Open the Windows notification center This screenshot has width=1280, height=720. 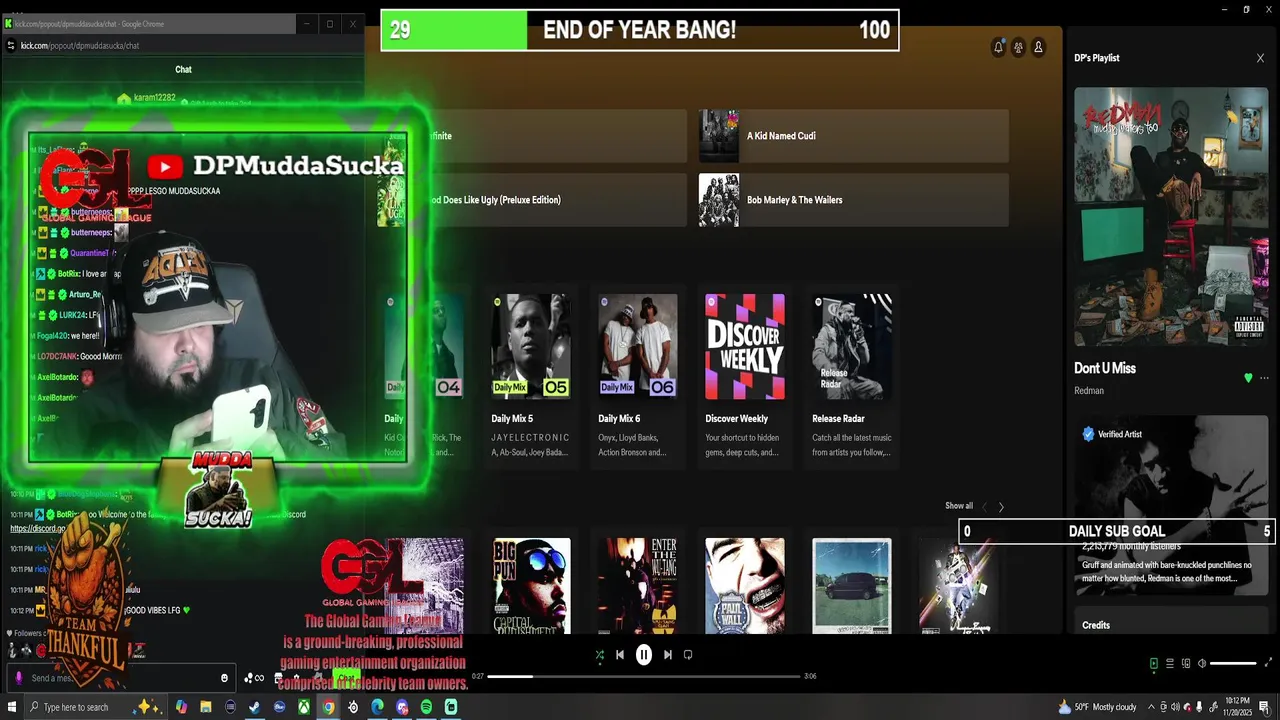pos(1264,707)
